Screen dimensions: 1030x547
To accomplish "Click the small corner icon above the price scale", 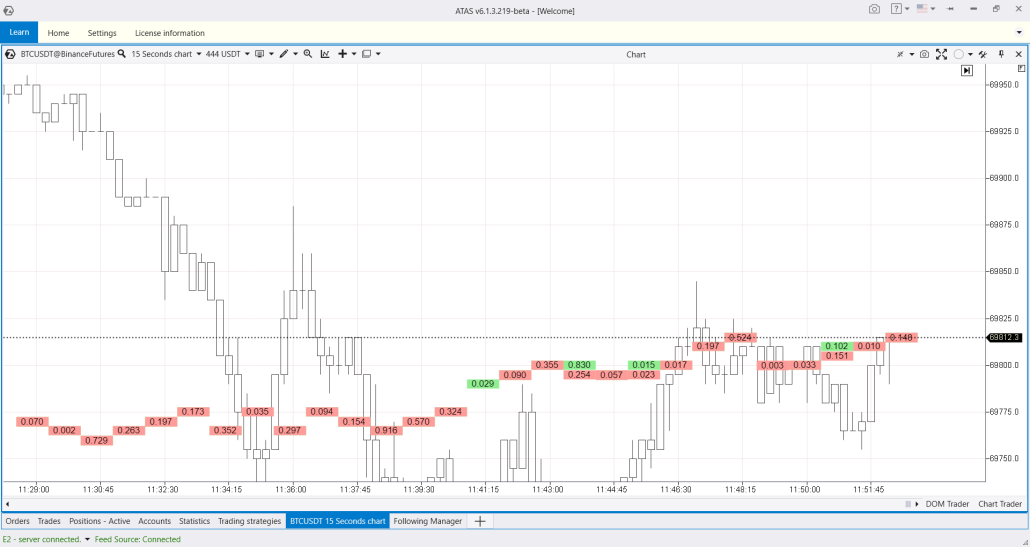I will [x=1021, y=68].
